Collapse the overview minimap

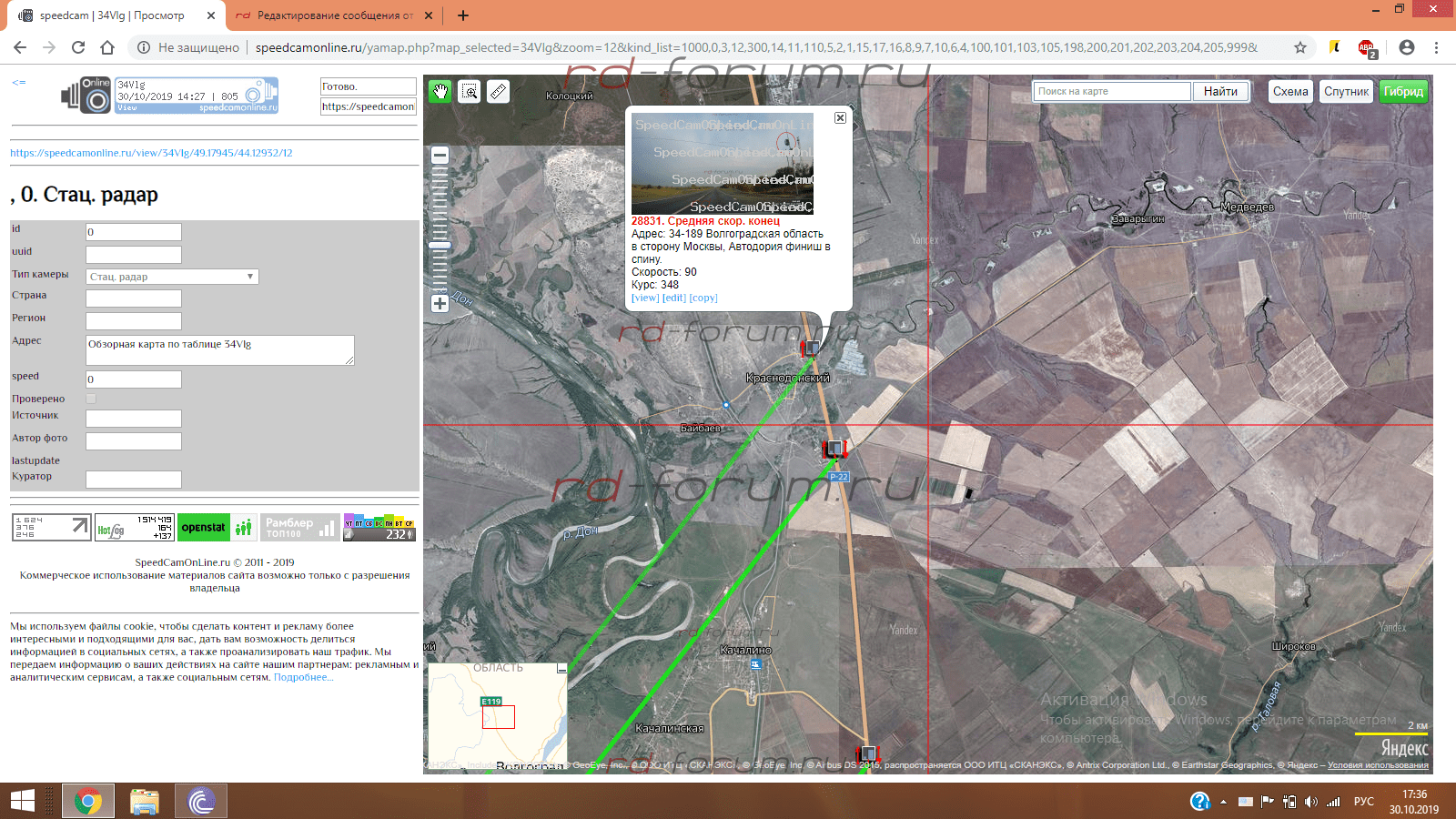[561, 669]
